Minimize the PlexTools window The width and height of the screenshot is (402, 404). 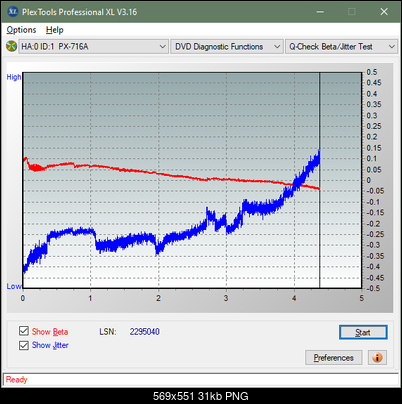pos(320,12)
